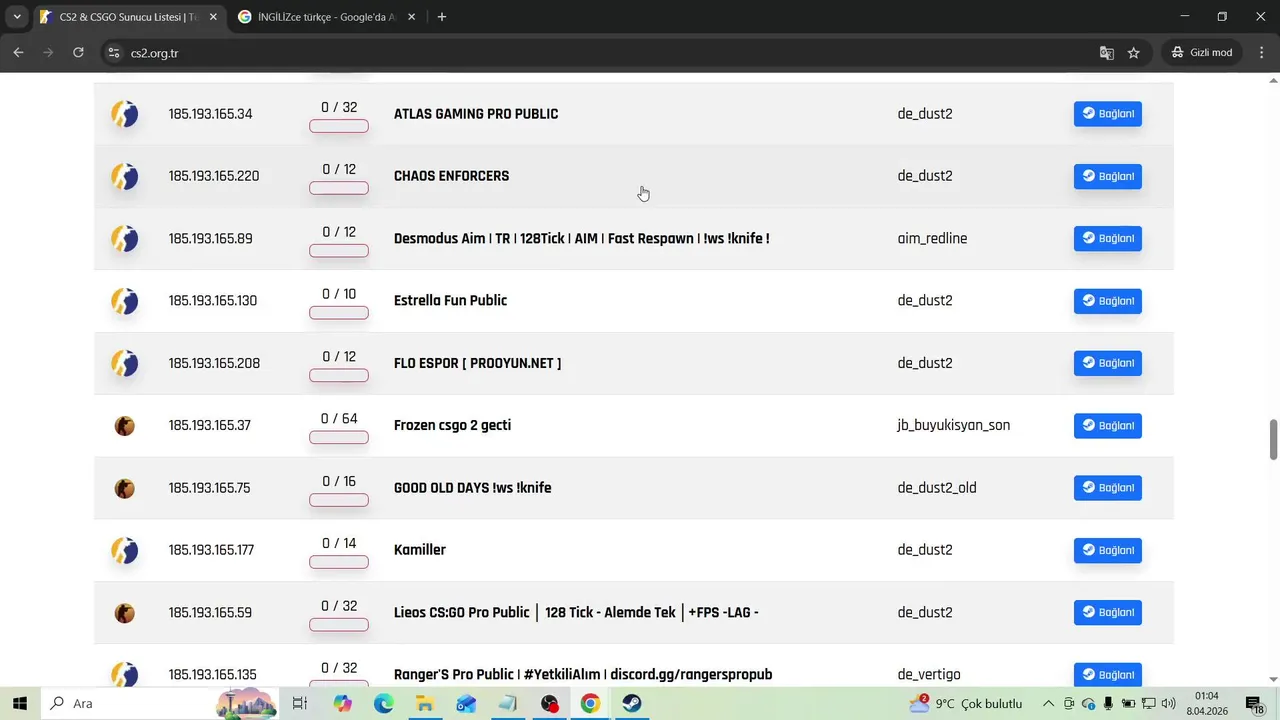Select the IP address 185.193.165.177
Viewport: 1280px width, 720px height.
[211, 550]
